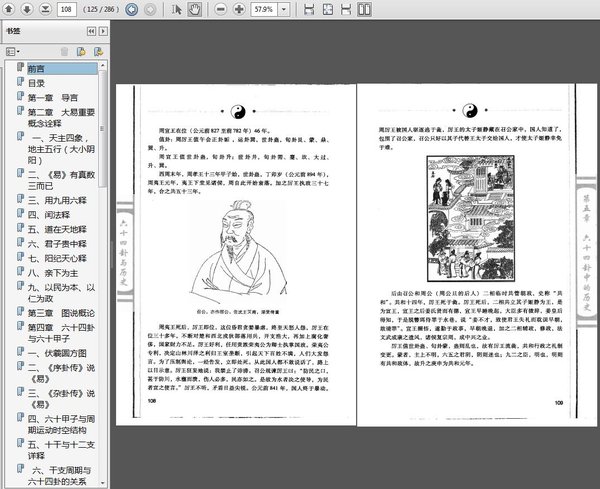The image size is (600, 489).
Task: Open bookmark 三、用九用六释
Action: point(57,200)
